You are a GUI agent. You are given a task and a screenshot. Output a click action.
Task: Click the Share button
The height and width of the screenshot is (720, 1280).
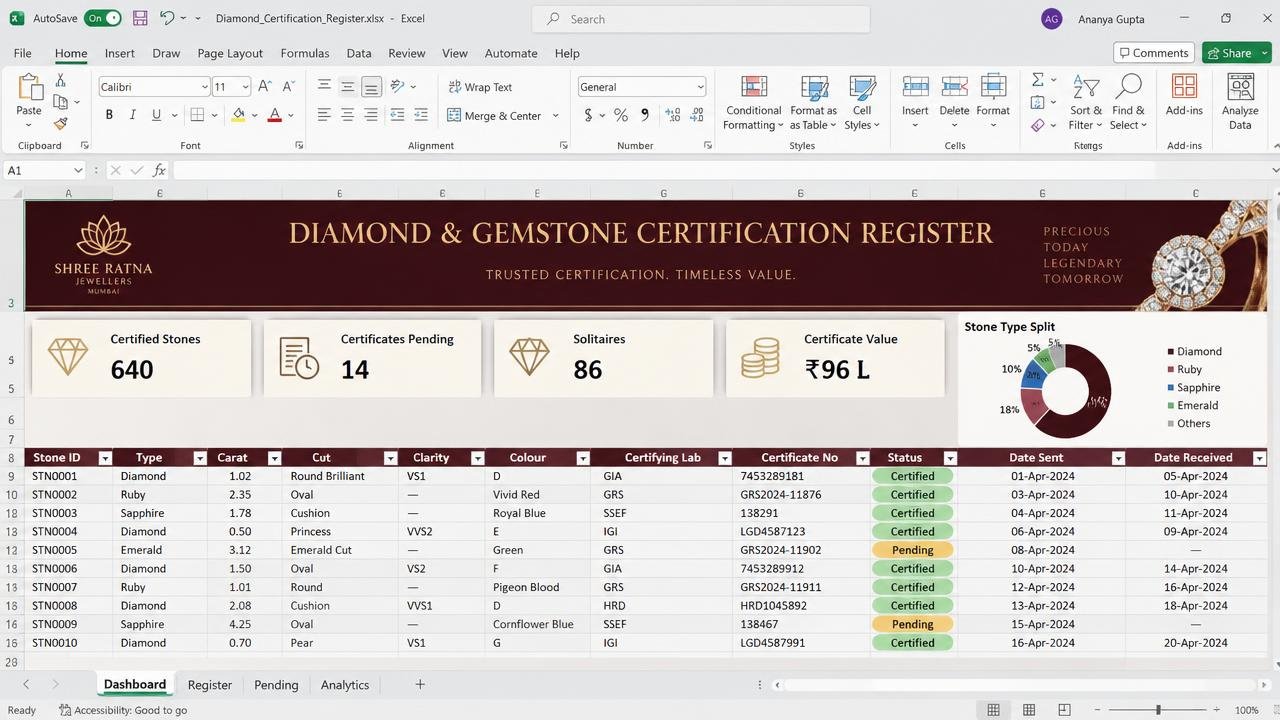(1236, 53)
